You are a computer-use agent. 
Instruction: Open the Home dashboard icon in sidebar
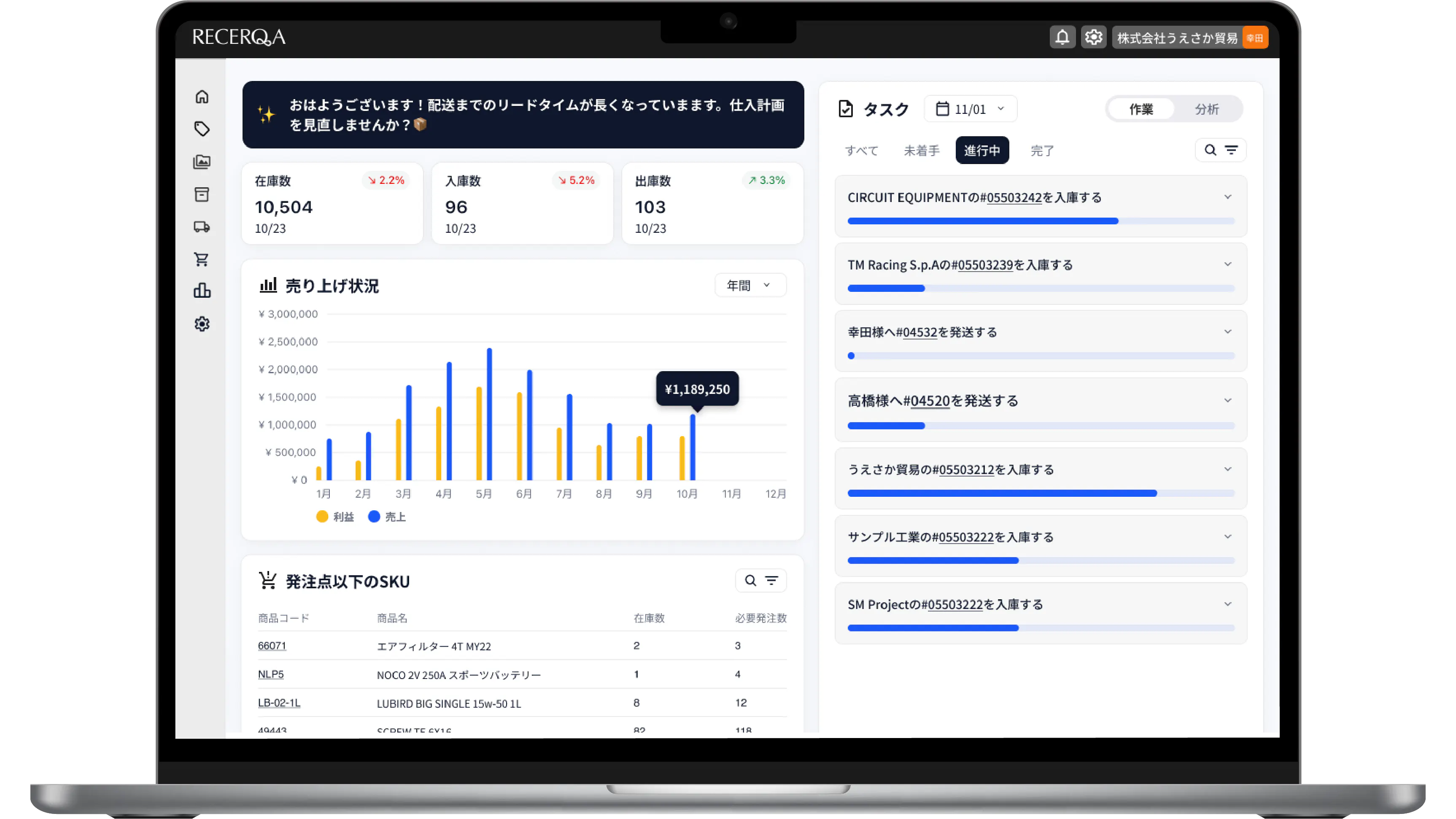(x=202, y=97)
